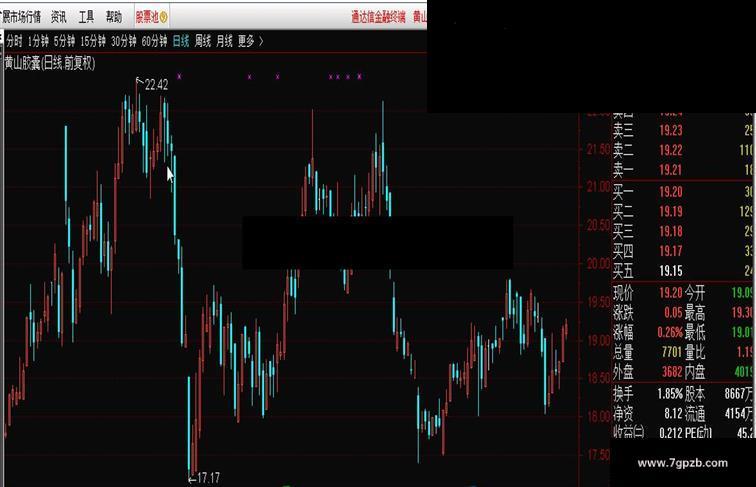Click the 17.17 low price label

pos(208,478)
